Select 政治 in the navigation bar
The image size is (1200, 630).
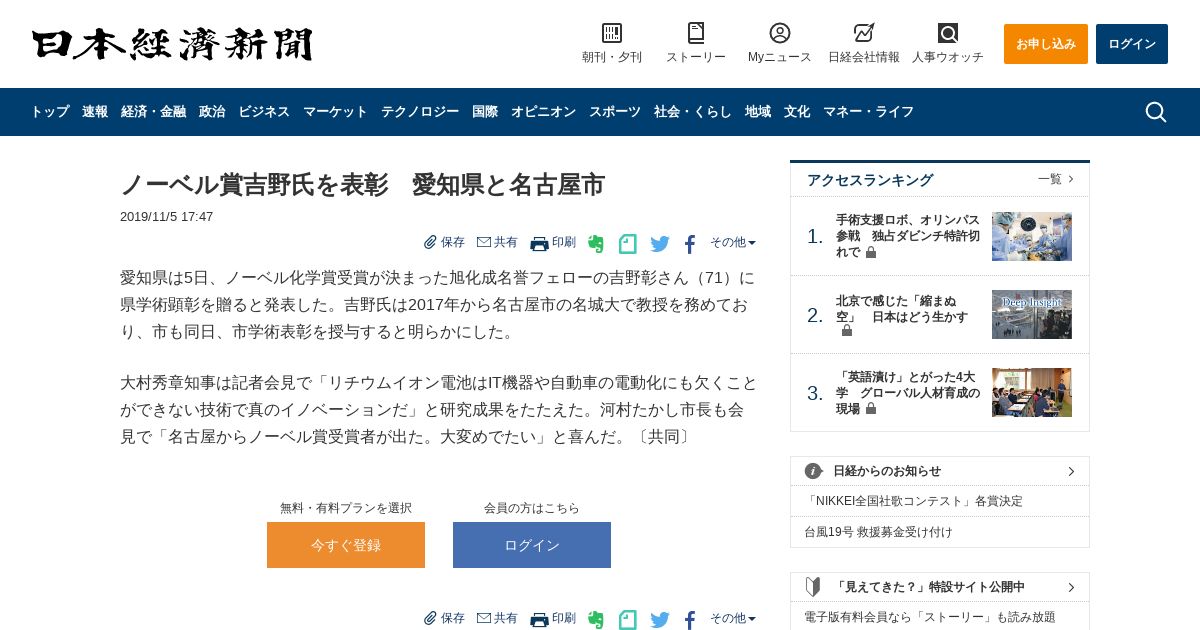(212, 112)
